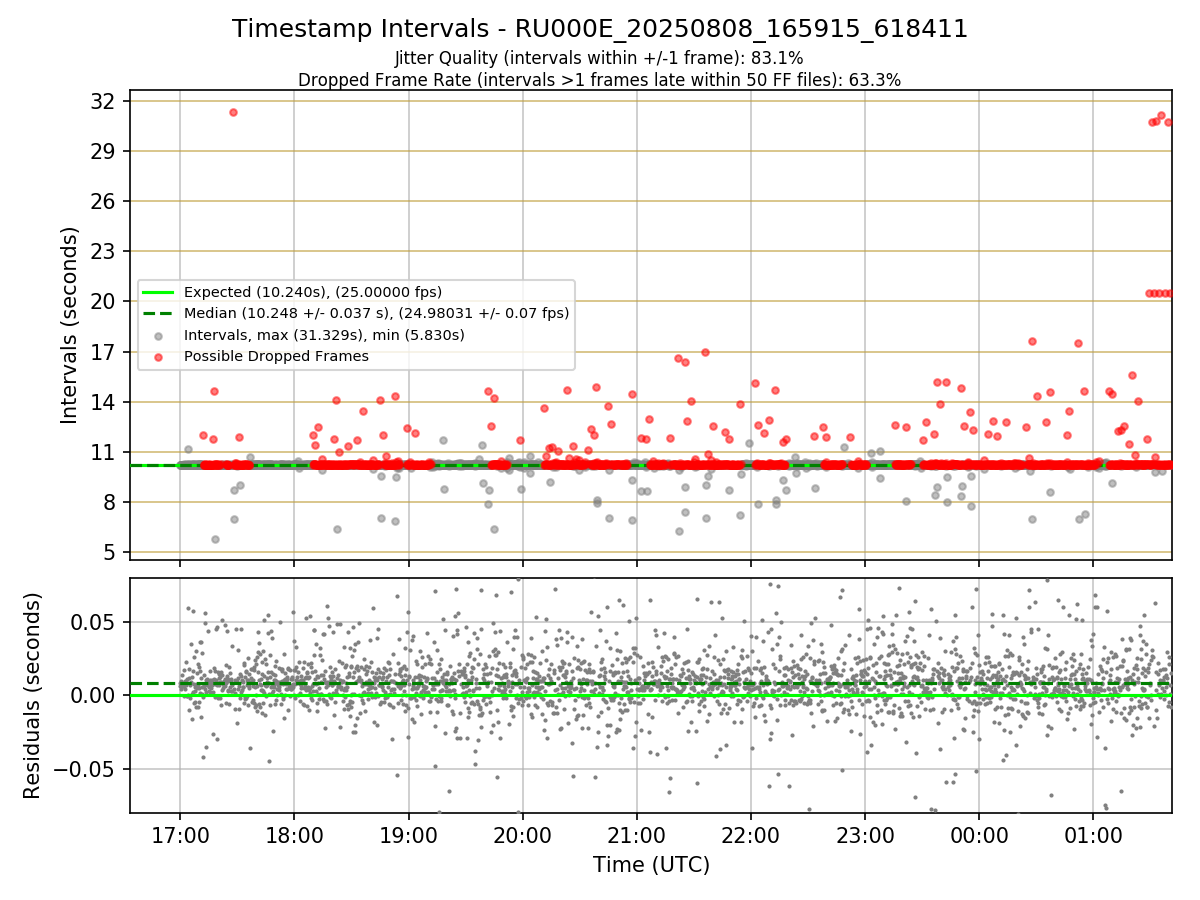The width and height of the screenshot is (1200, 900).
Task: Select the 'Dropped Frame Rate' subtitle line
Action: tap(600, 80)
